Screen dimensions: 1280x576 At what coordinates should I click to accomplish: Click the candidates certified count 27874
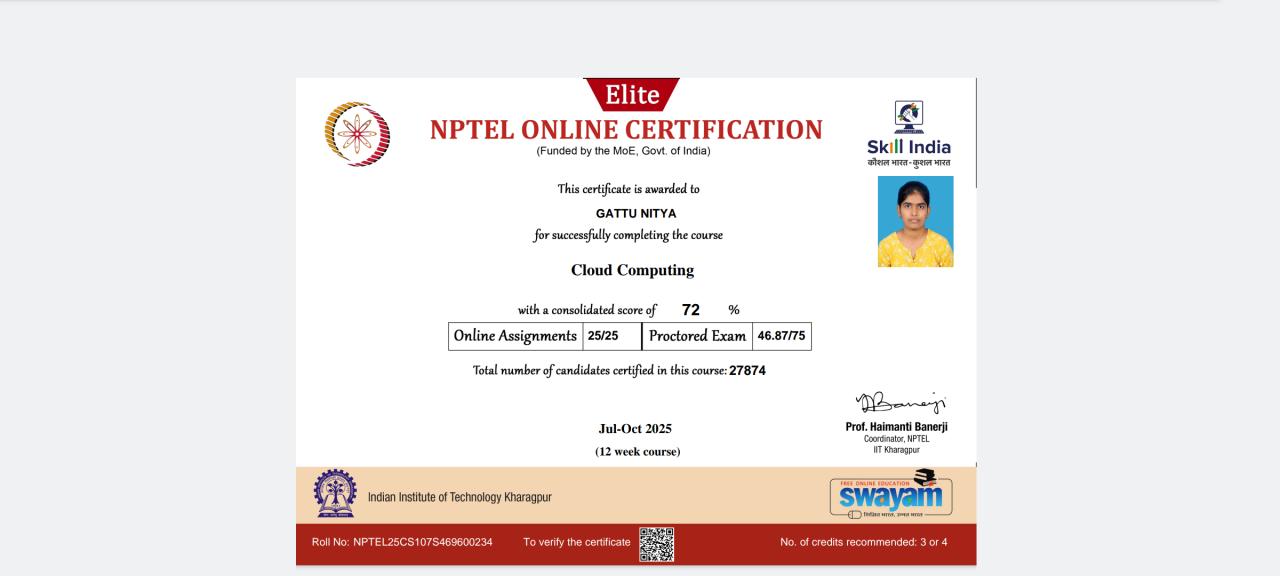[748, 370]
